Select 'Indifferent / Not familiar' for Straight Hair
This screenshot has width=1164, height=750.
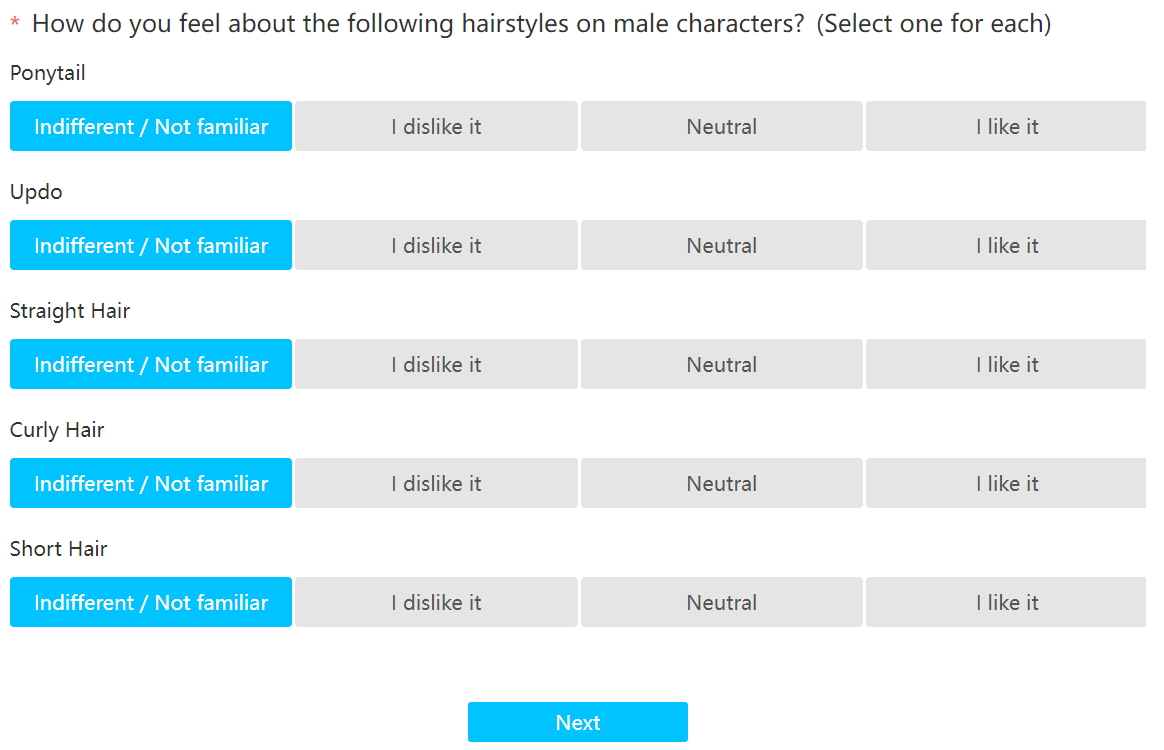point(151,364)
